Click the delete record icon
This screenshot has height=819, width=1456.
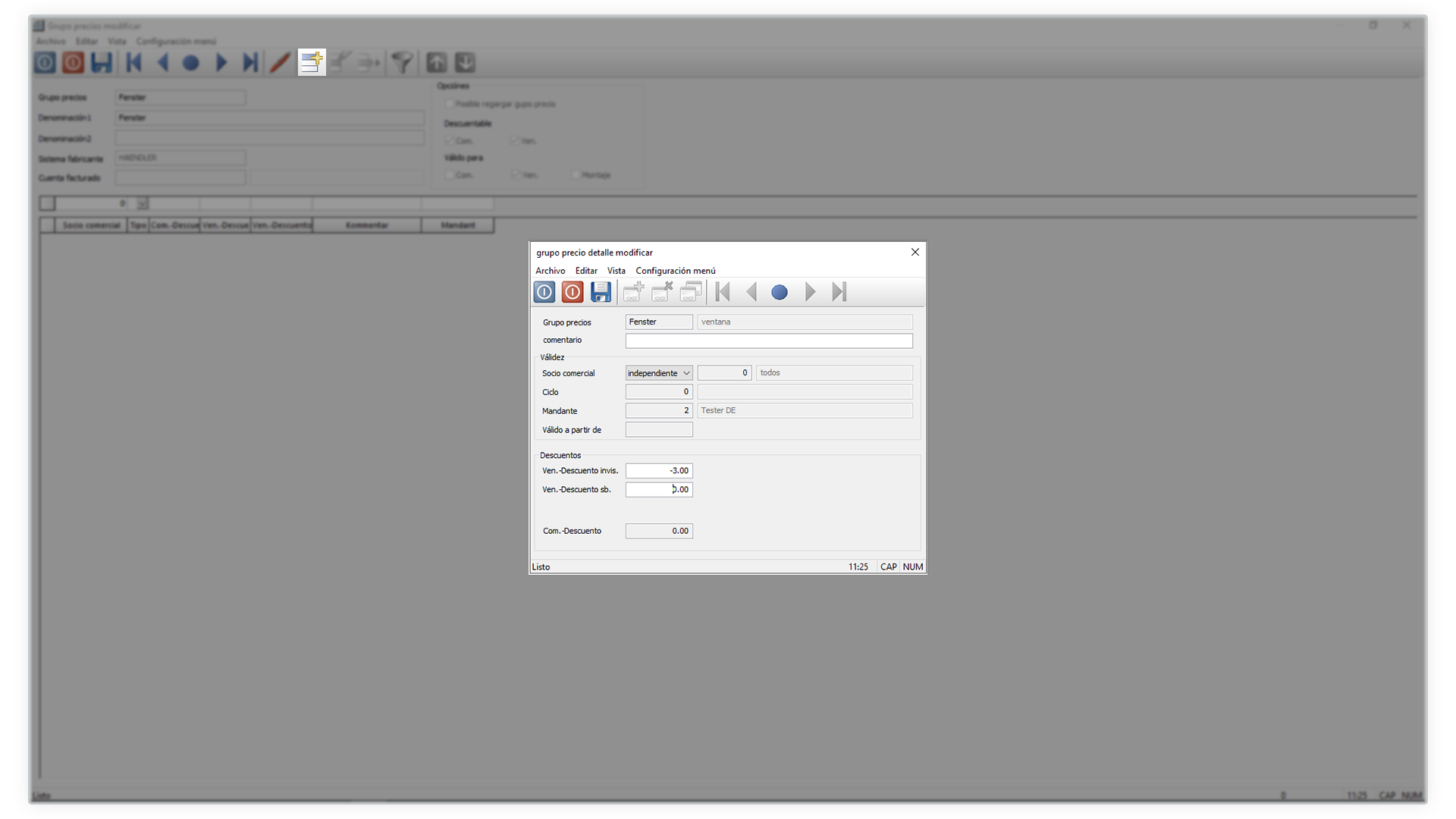pyautogui.click(x=662, y=292)
